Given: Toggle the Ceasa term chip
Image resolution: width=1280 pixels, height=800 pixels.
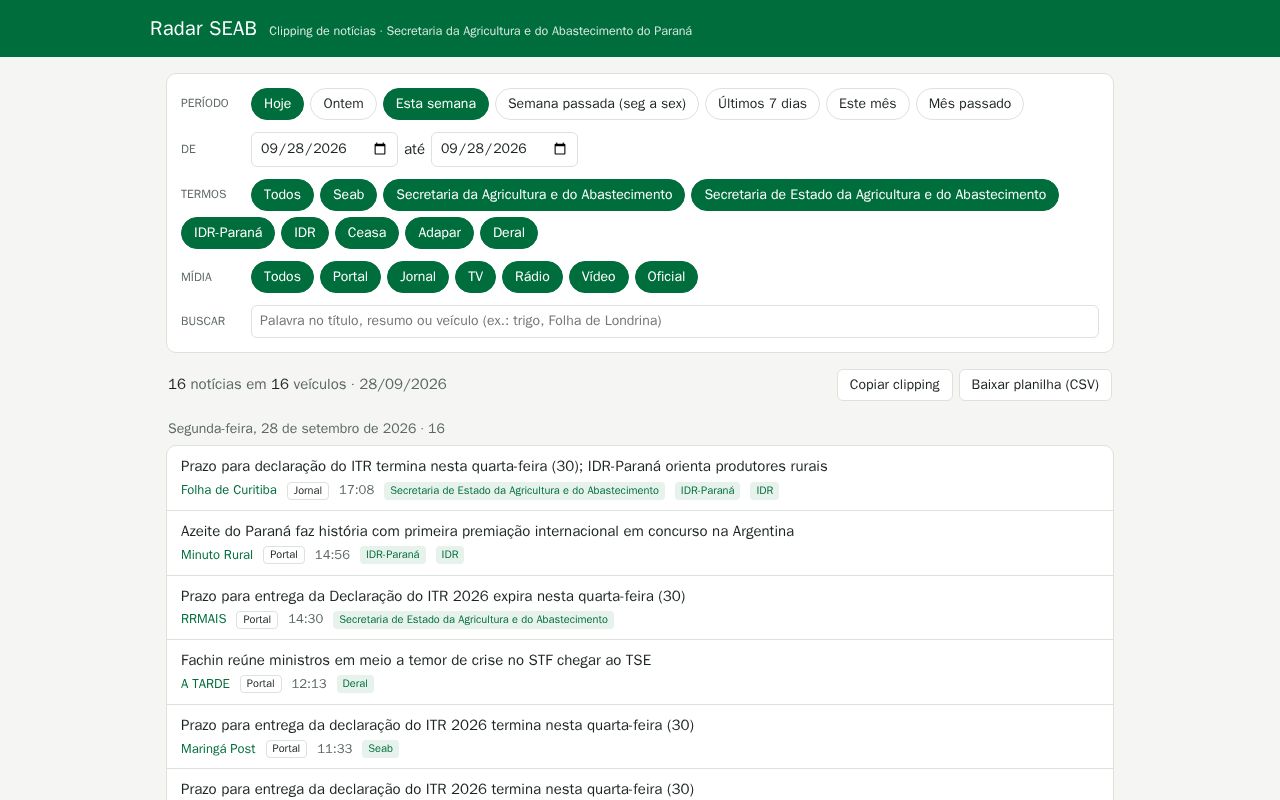Looking at the screenshot, I should [367, 233].
